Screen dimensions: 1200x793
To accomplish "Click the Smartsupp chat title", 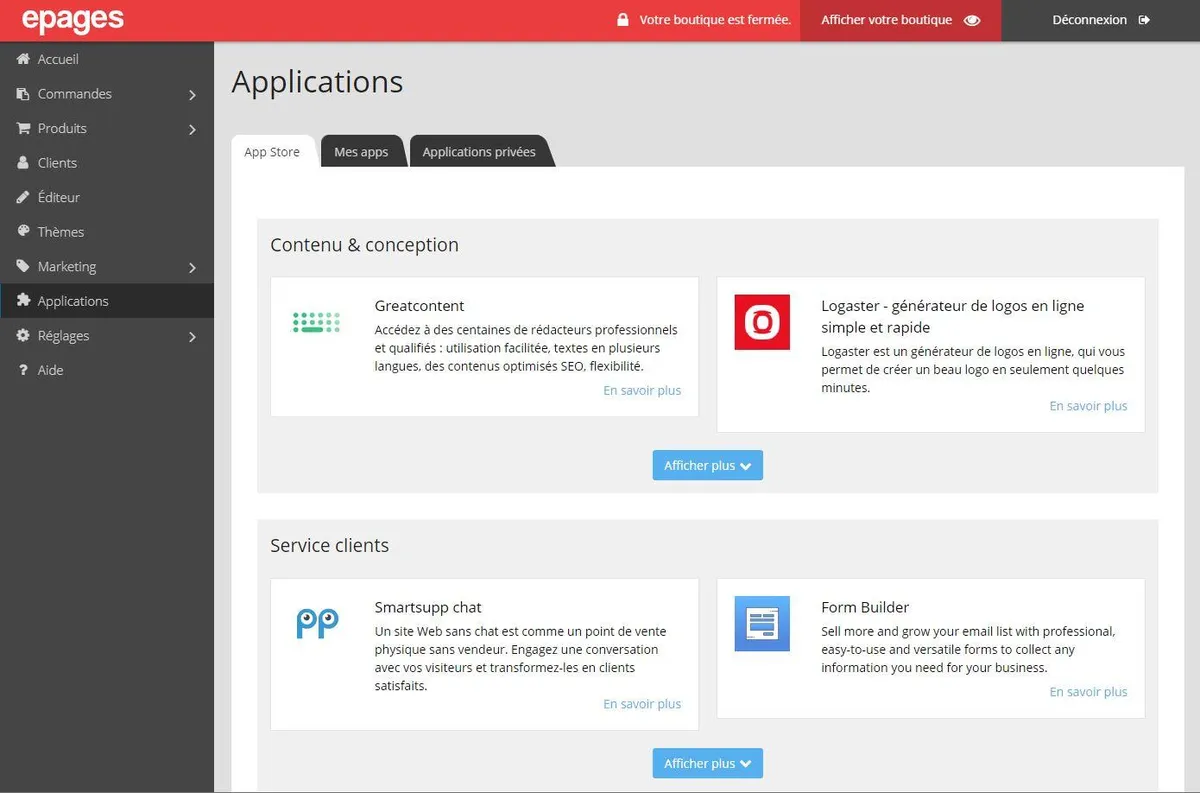I will (428, 607).
